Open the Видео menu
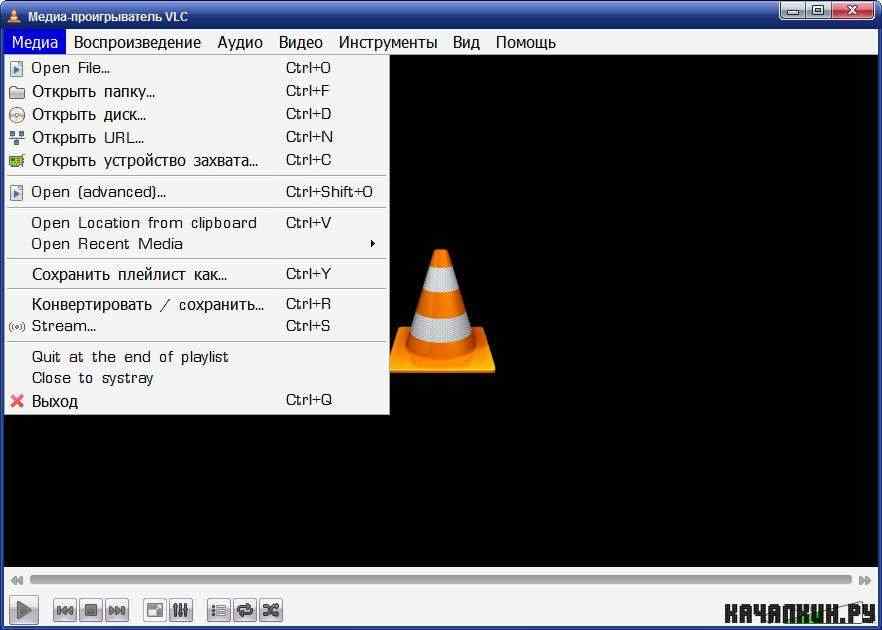The height and width of the screenshot is (630, 882). tap(300, 43)
